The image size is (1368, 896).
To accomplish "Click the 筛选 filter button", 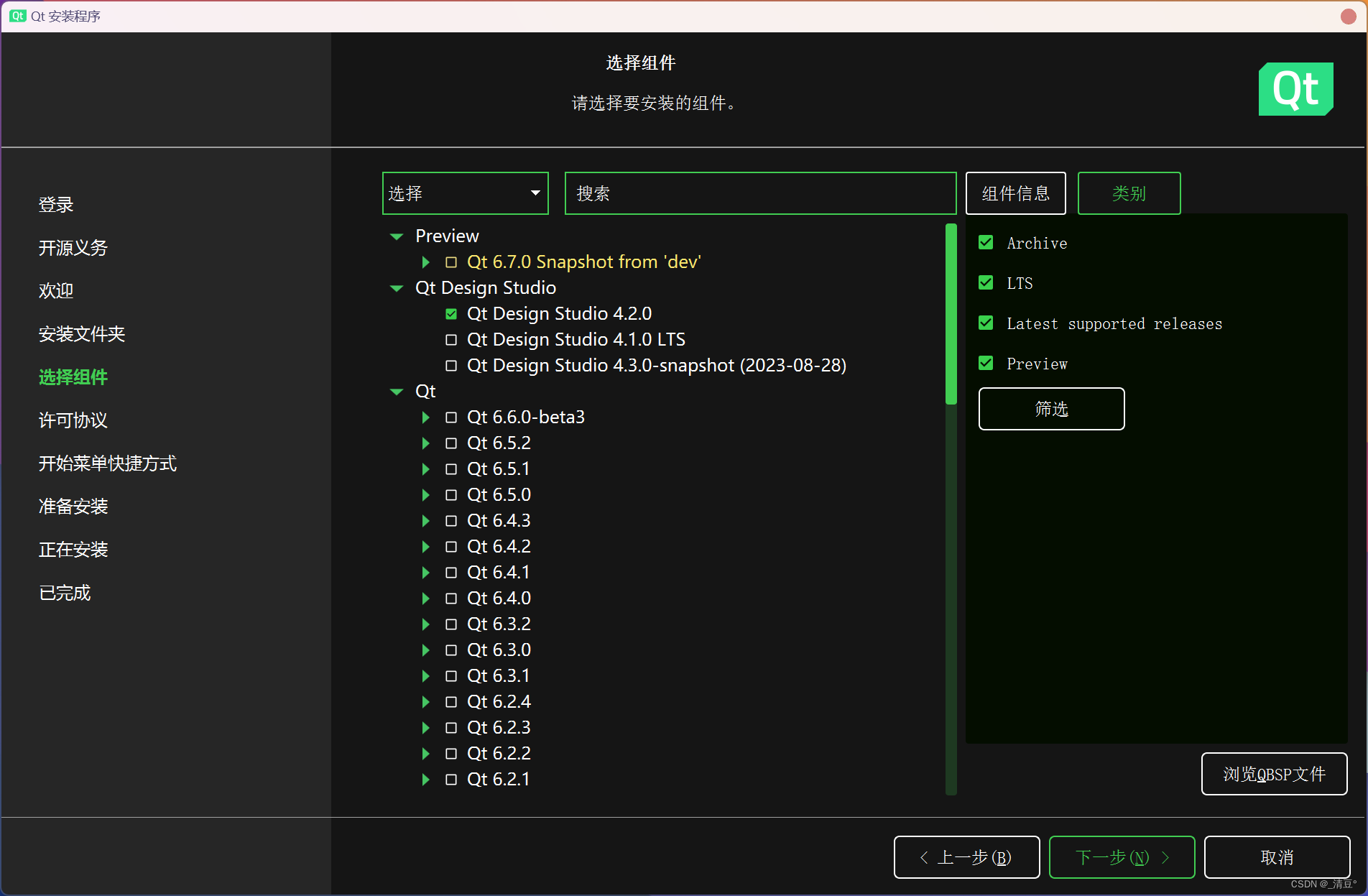I will (x=1051, y=409).
